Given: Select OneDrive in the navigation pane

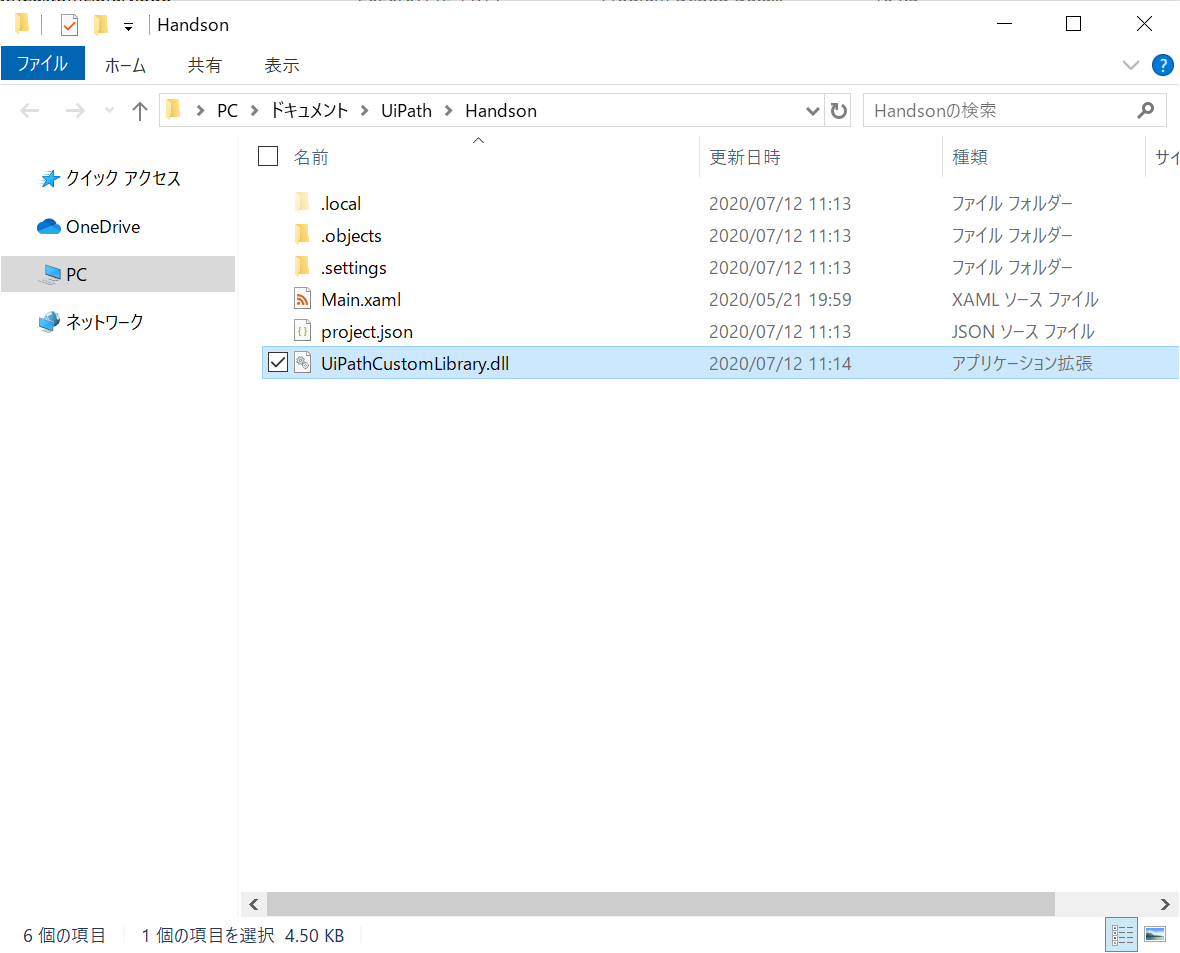Looking at the screenshot, I should coord(89,227).
